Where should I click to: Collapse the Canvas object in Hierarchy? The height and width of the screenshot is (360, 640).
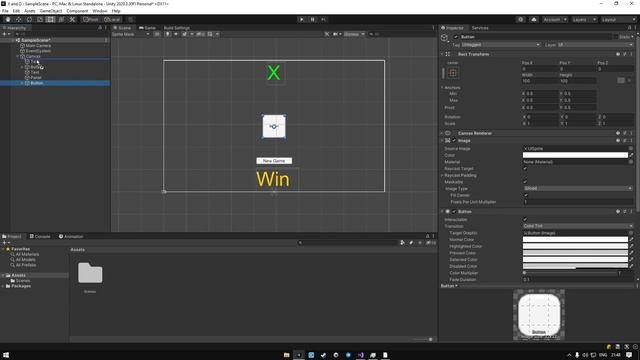coord(18,56)
